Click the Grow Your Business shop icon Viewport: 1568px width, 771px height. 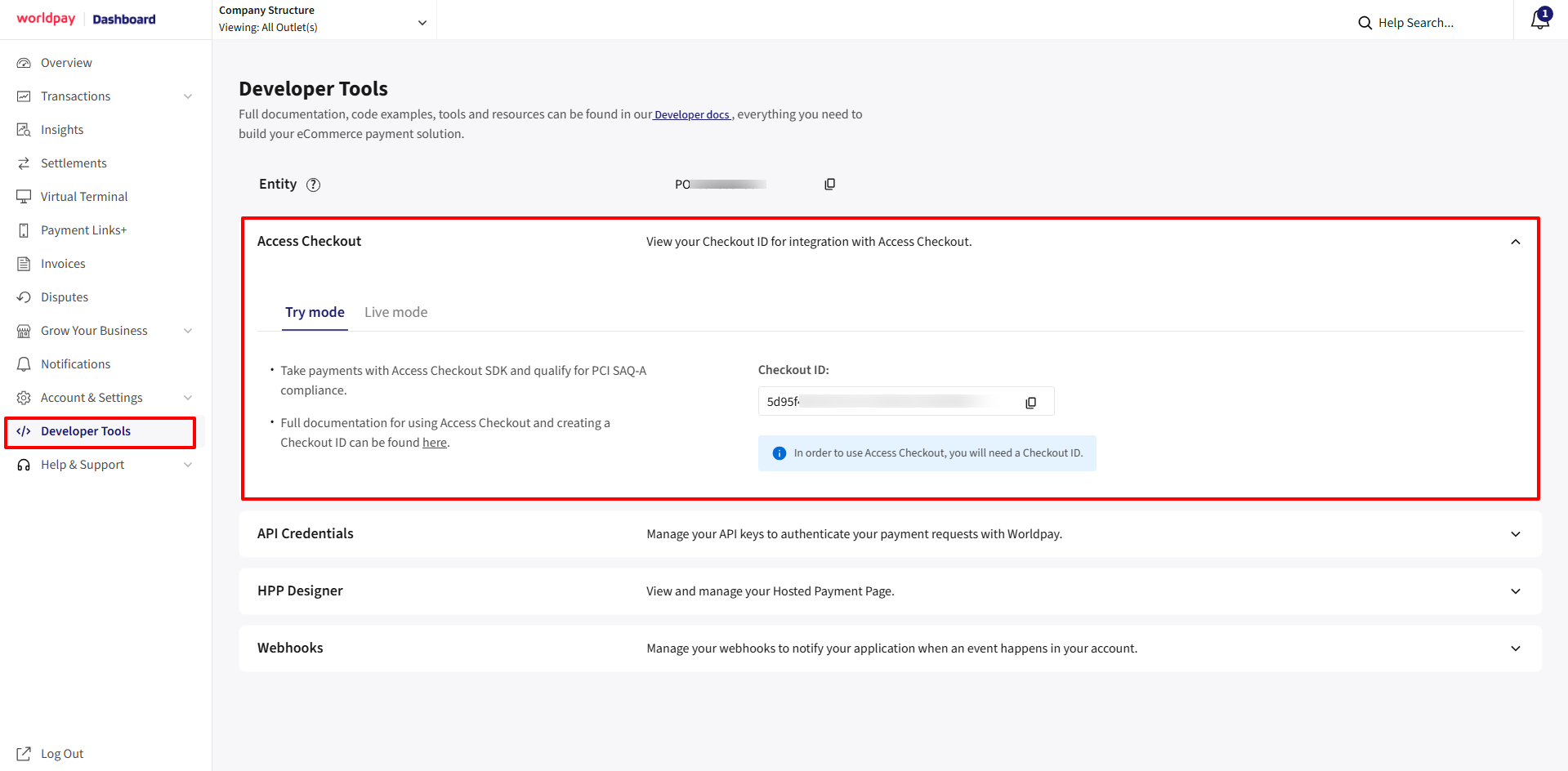tap(24, 331)
